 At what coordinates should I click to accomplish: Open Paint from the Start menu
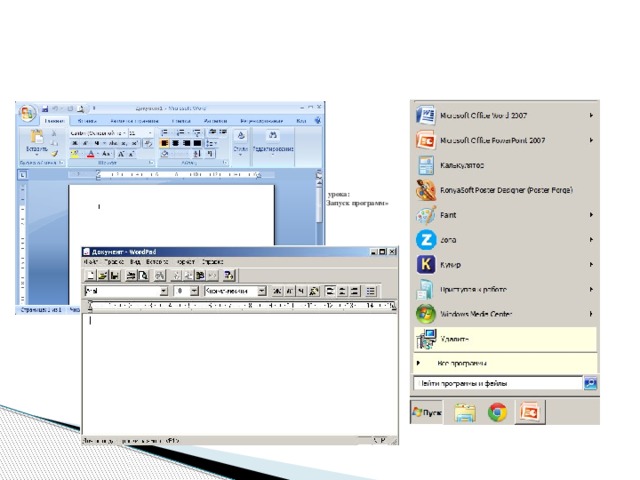504,215
